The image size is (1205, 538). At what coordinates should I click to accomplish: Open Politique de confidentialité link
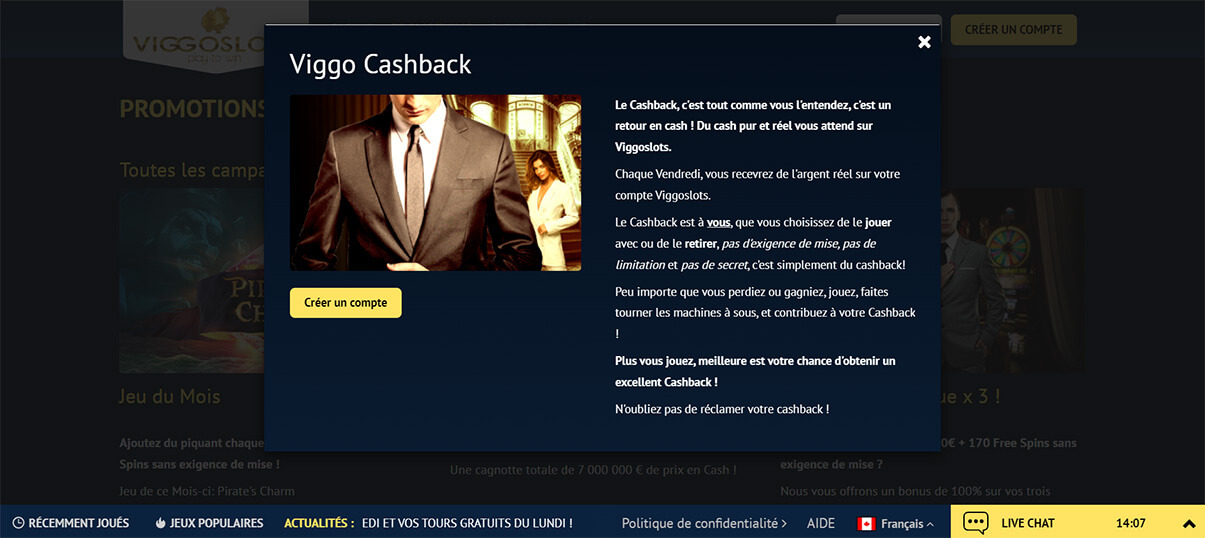[704, 523]
